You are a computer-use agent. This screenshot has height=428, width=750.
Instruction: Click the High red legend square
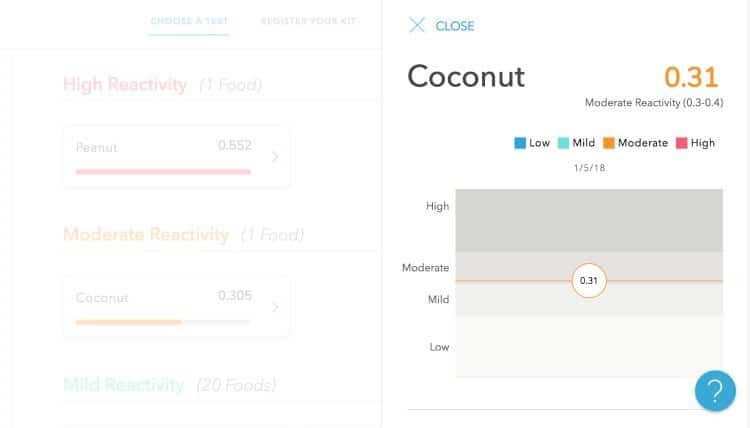click(682, 143)
